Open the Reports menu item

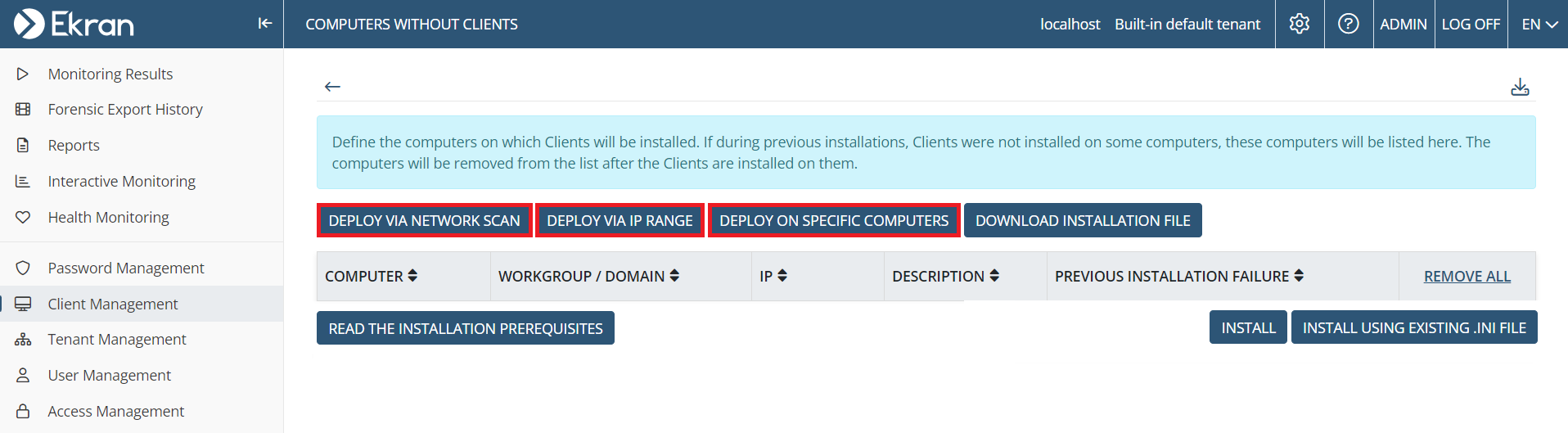[x=74, y=145]
